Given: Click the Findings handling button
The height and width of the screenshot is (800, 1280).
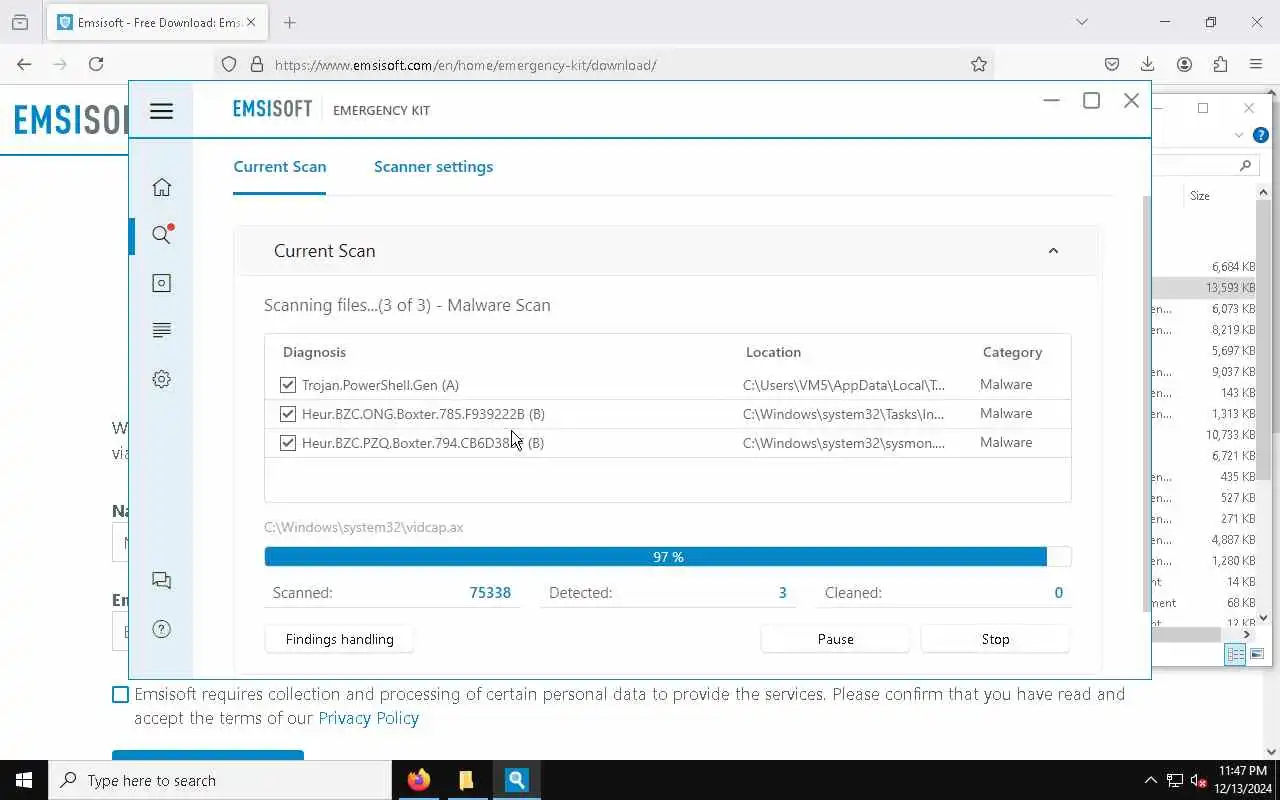Looking at the screenshot, I should tap(339, 639).
